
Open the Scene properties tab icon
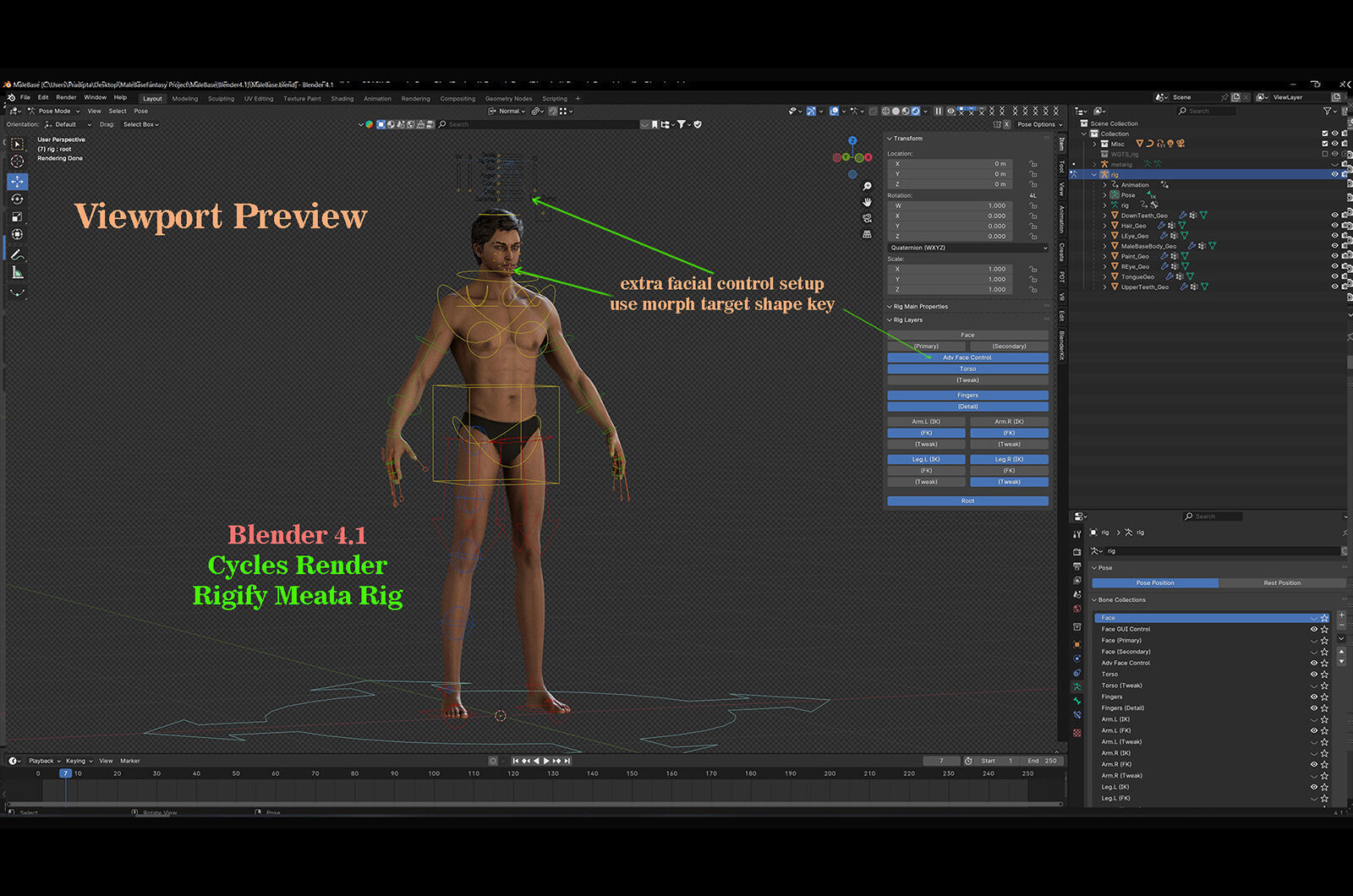pos(1076,594)
